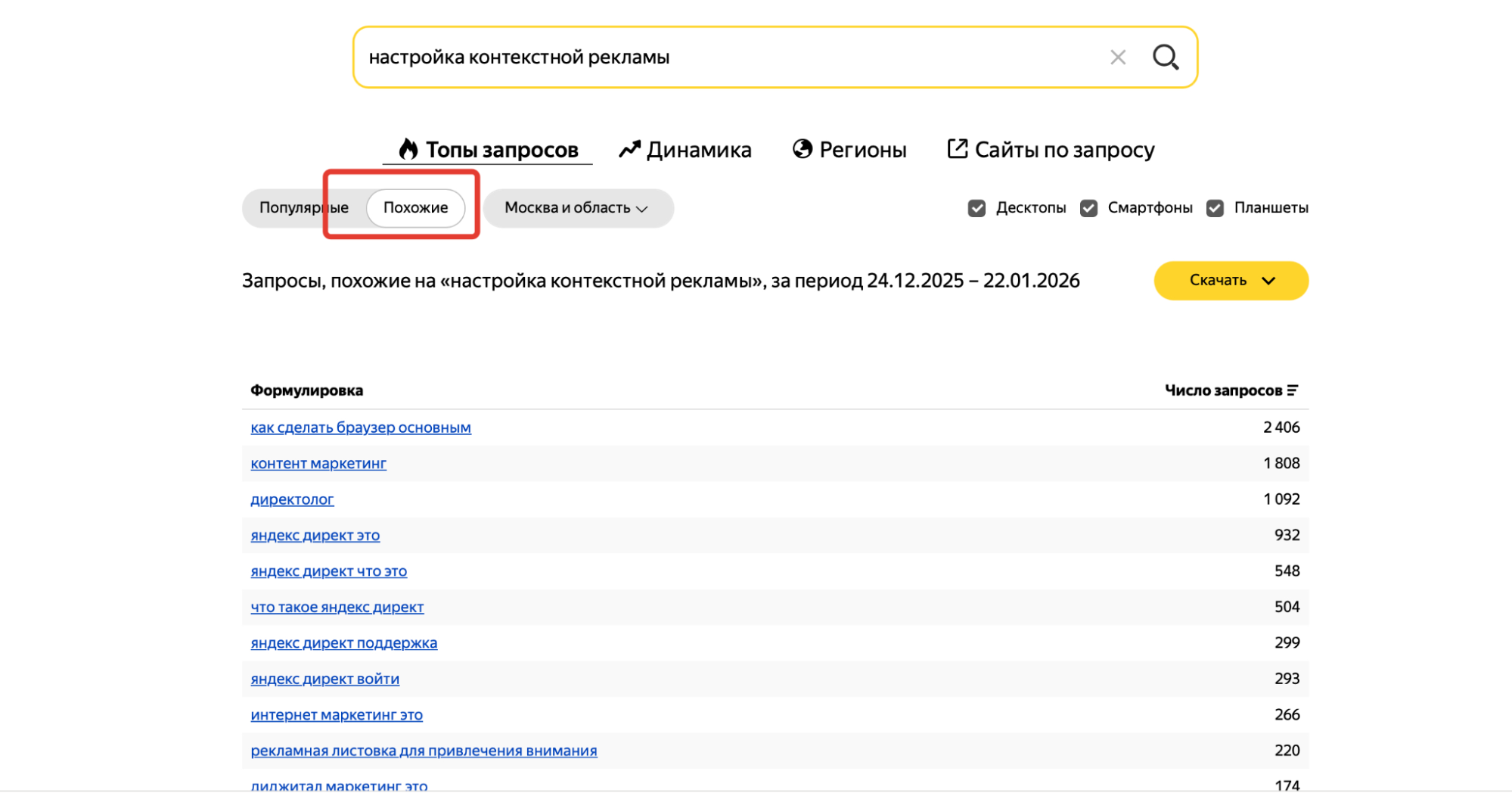Click the flame icon on Топы запросов tab
1512x793 pixels.
(409, 149)
